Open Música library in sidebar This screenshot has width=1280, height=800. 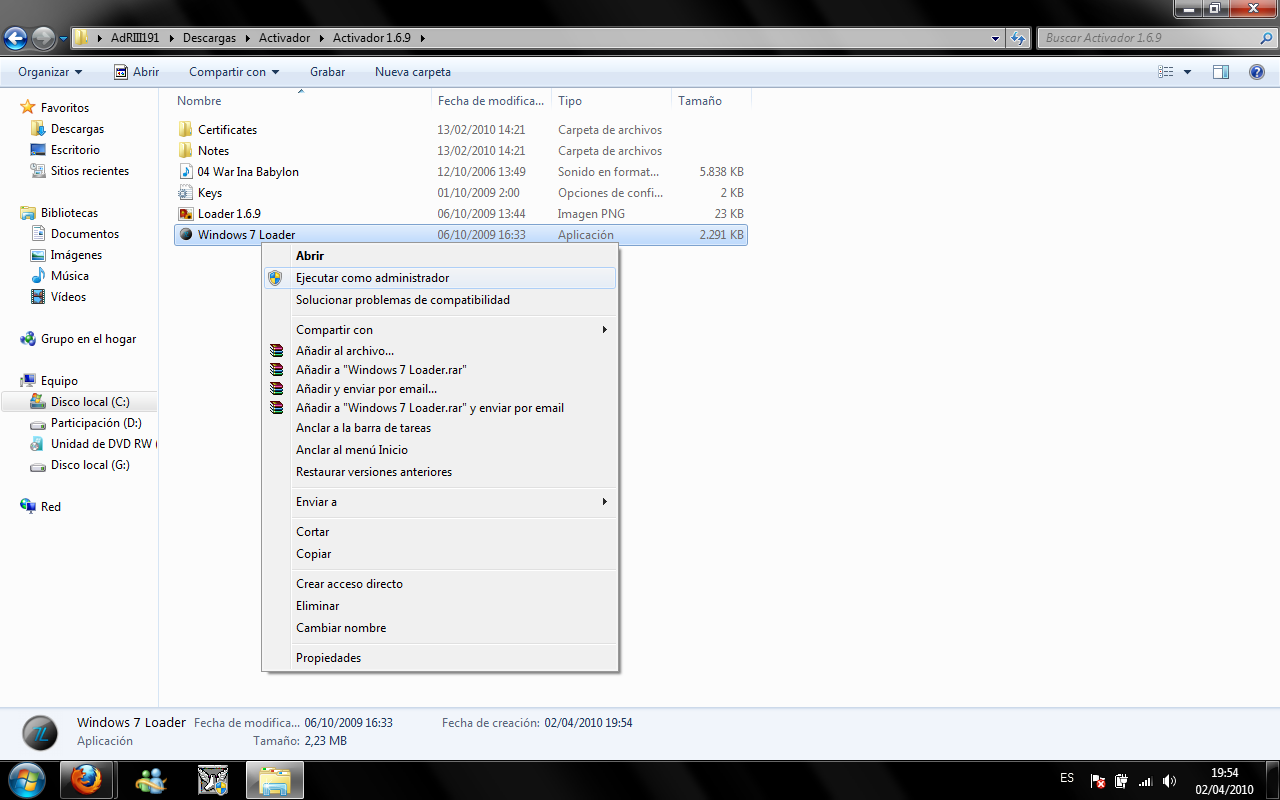(70, 276)
